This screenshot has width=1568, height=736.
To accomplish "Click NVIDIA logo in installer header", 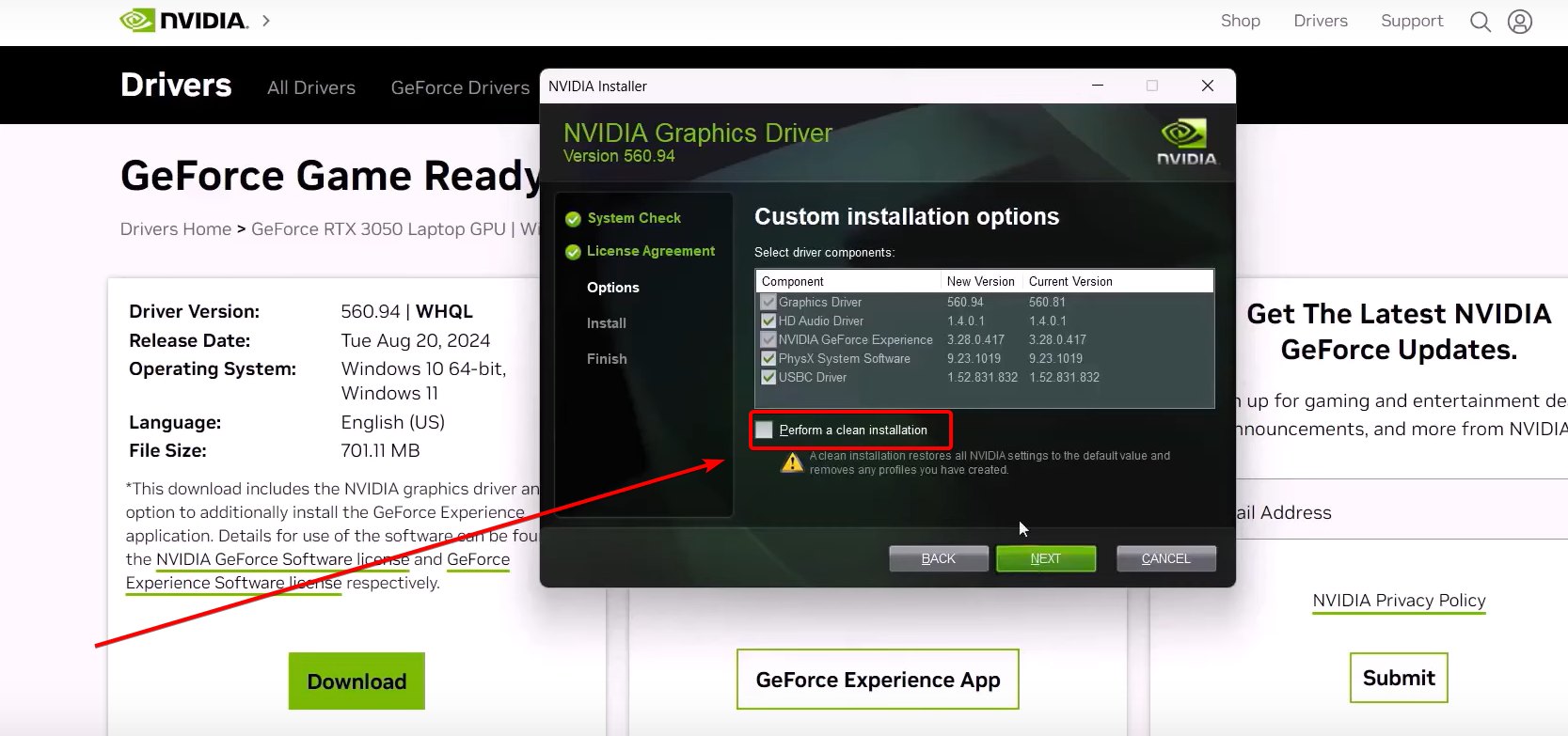I will [1186, 142].
